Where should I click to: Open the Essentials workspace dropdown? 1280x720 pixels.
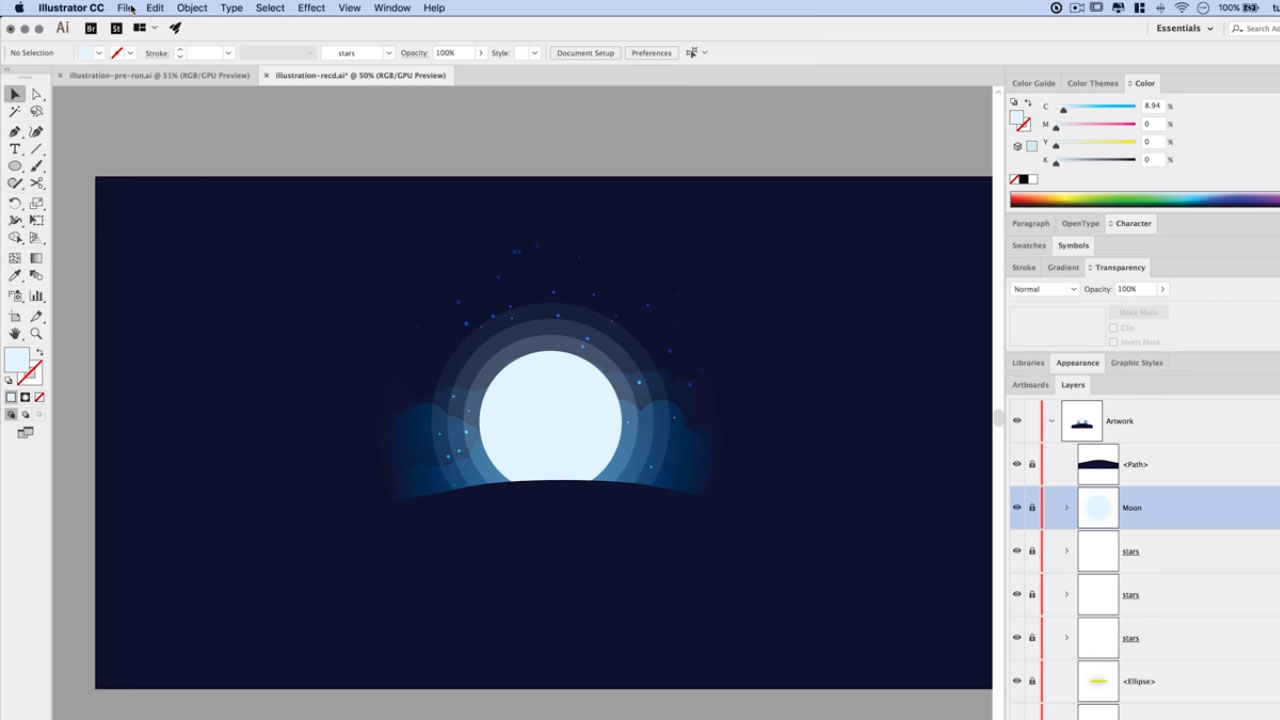pyautogui.click(x=1185, y=28)
